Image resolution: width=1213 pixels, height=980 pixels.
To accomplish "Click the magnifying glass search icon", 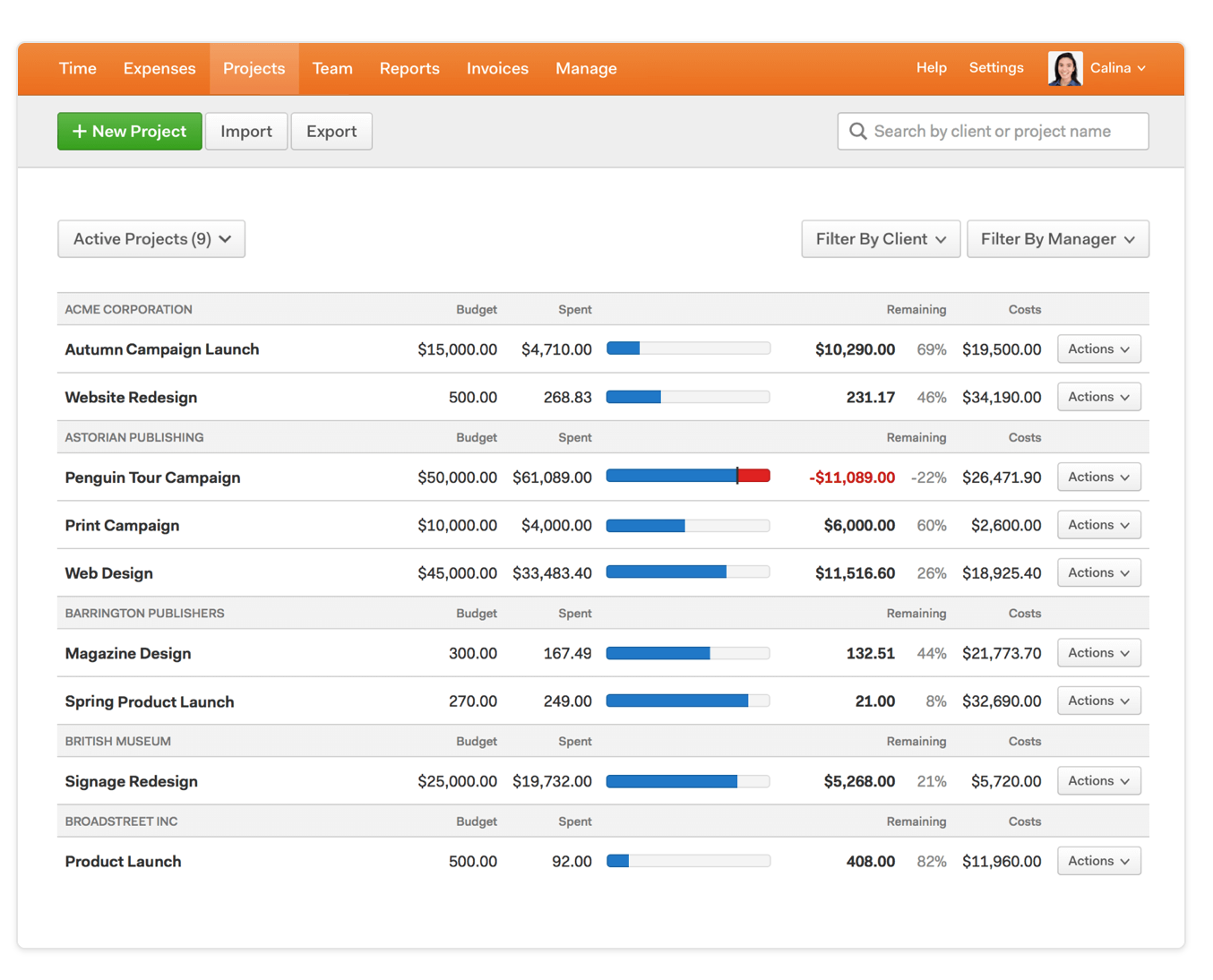I will click(x=857, y=132).
